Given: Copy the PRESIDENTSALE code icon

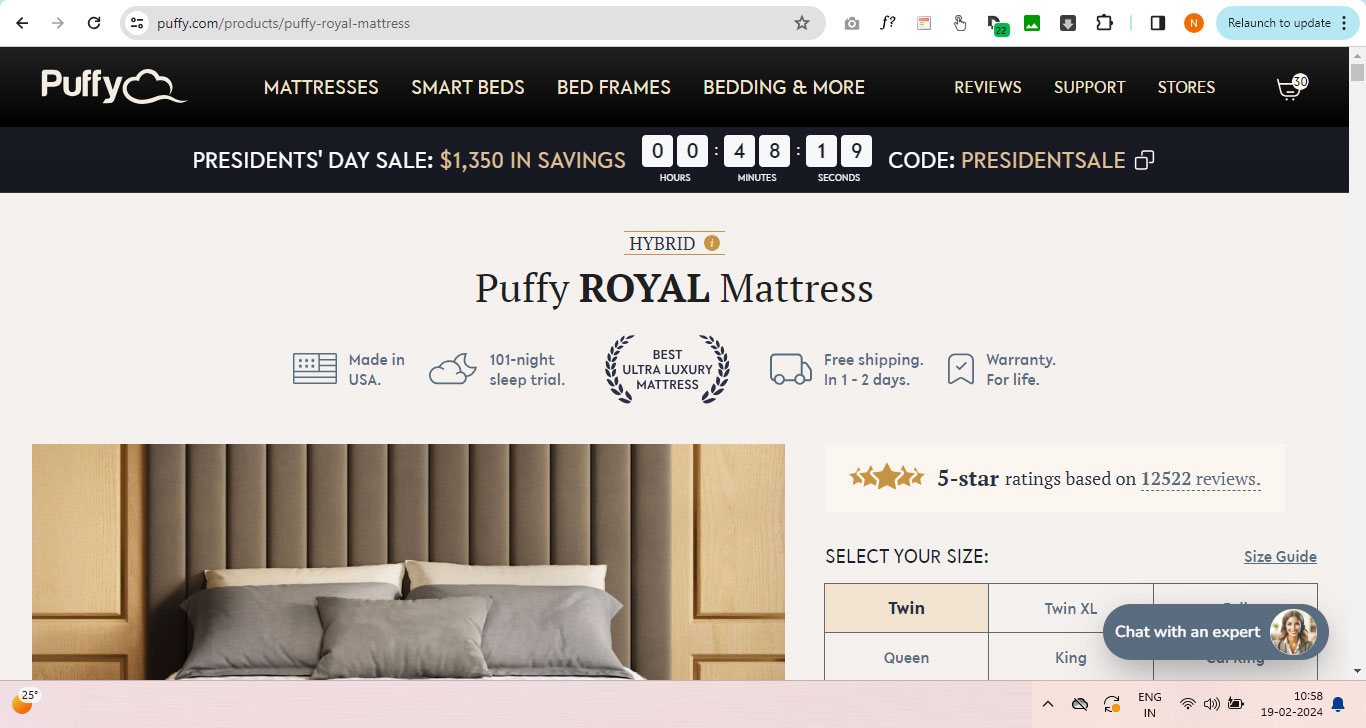Looking at the screenshot, I should (1145, 160).
